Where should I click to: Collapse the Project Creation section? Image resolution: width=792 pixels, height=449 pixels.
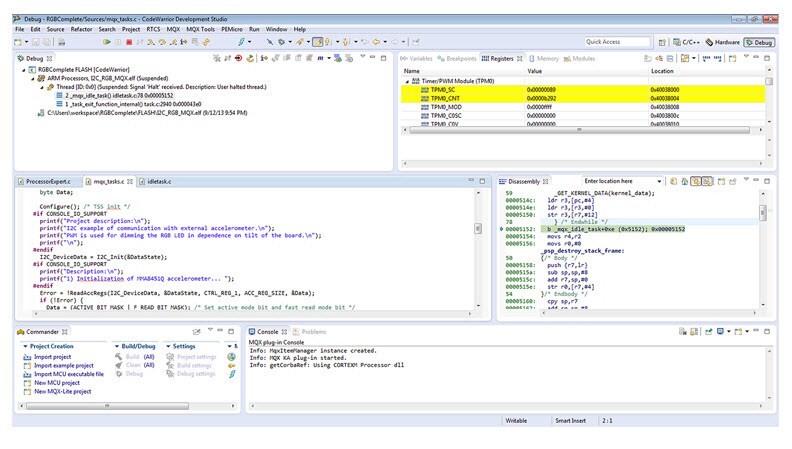point(23,346)
